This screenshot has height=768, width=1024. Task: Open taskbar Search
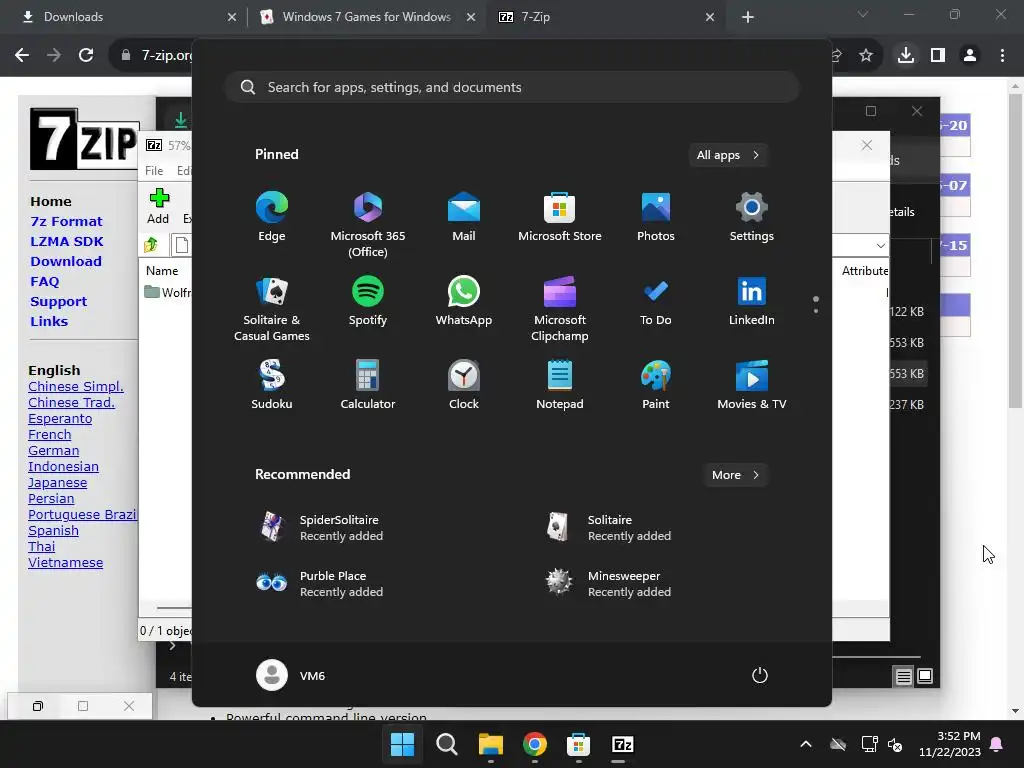(x=447, y=744)
